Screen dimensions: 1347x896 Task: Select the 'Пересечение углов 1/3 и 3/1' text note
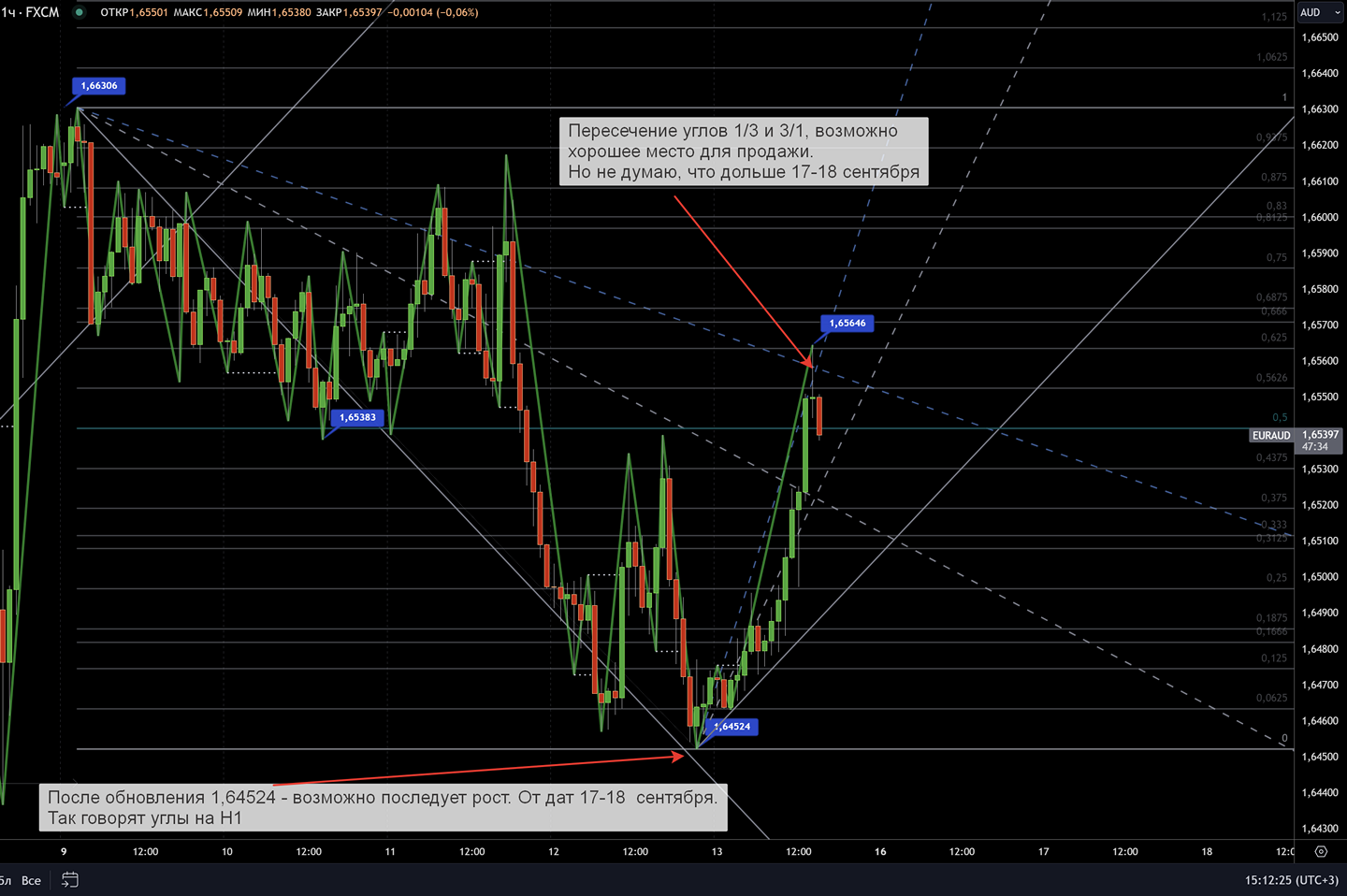[x=744, y=151]
